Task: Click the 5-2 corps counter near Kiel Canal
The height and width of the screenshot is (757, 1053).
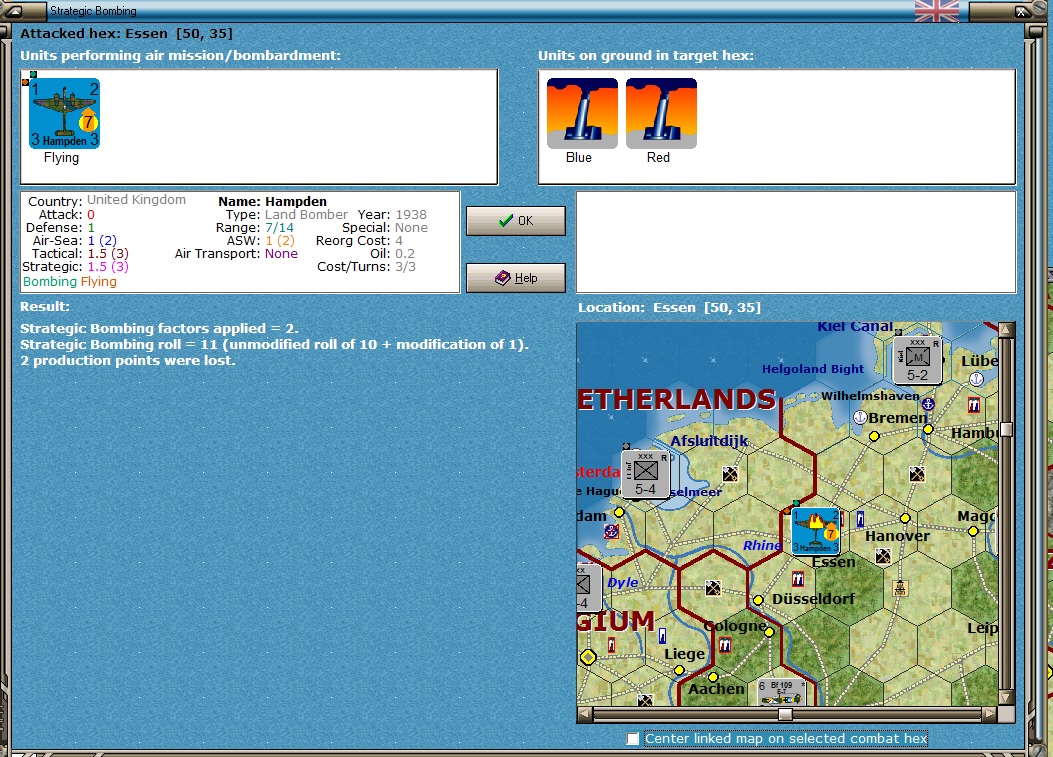Action: coord(917,361)
